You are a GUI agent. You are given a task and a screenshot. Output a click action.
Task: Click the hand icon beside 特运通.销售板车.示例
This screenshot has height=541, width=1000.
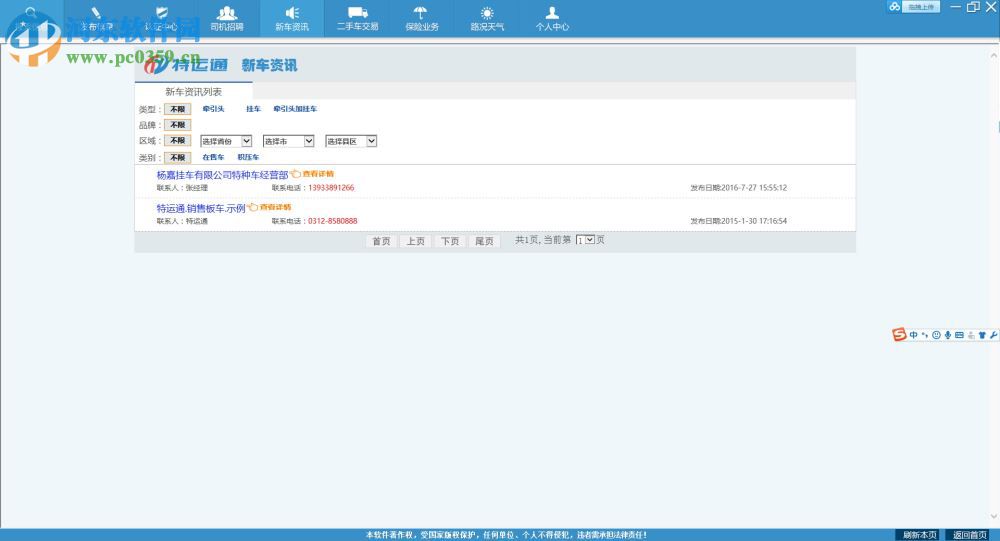[x=253, y=207]
